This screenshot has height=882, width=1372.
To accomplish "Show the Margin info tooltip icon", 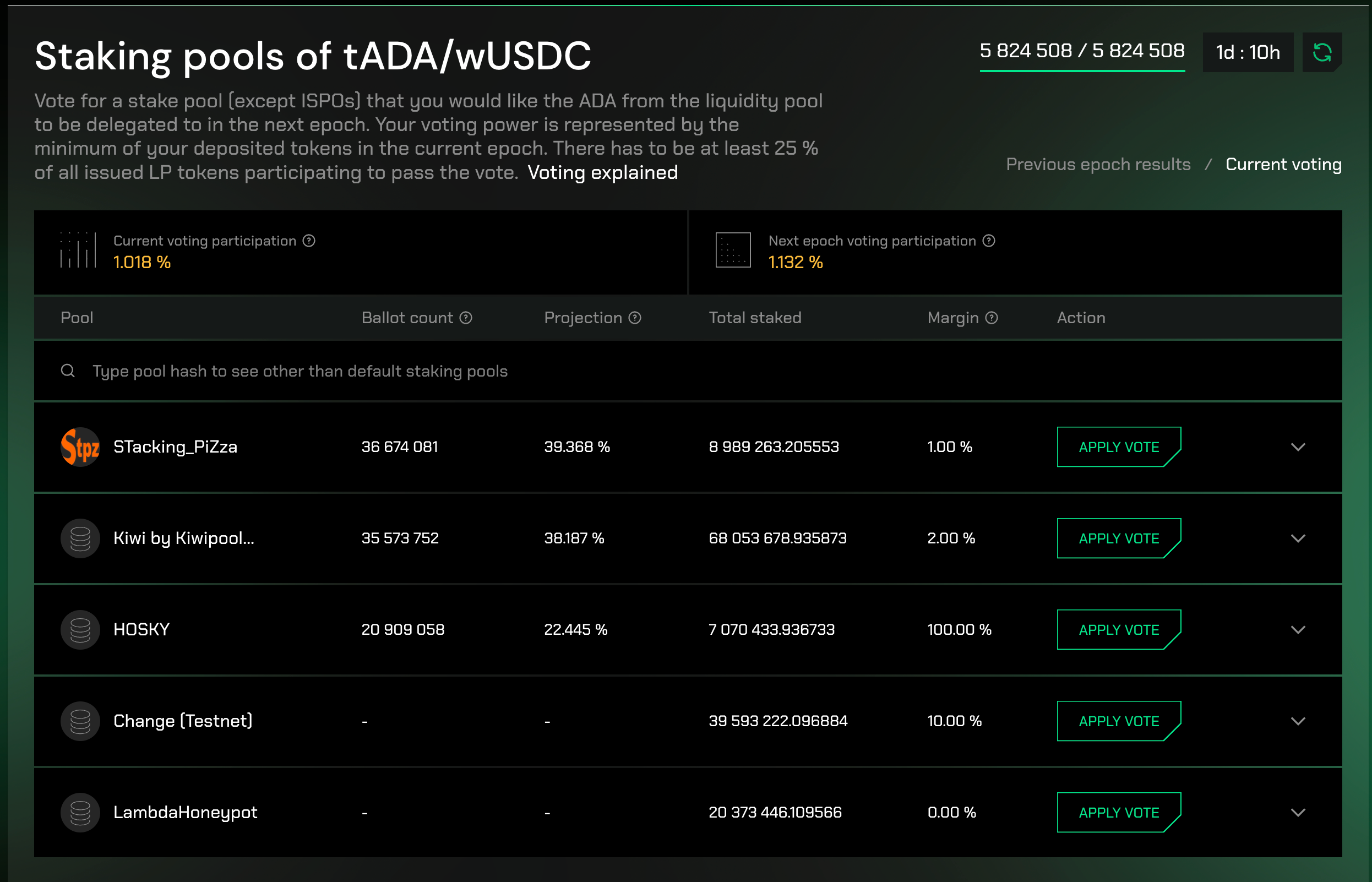I will pyautogui.click(x=992, y=317).
